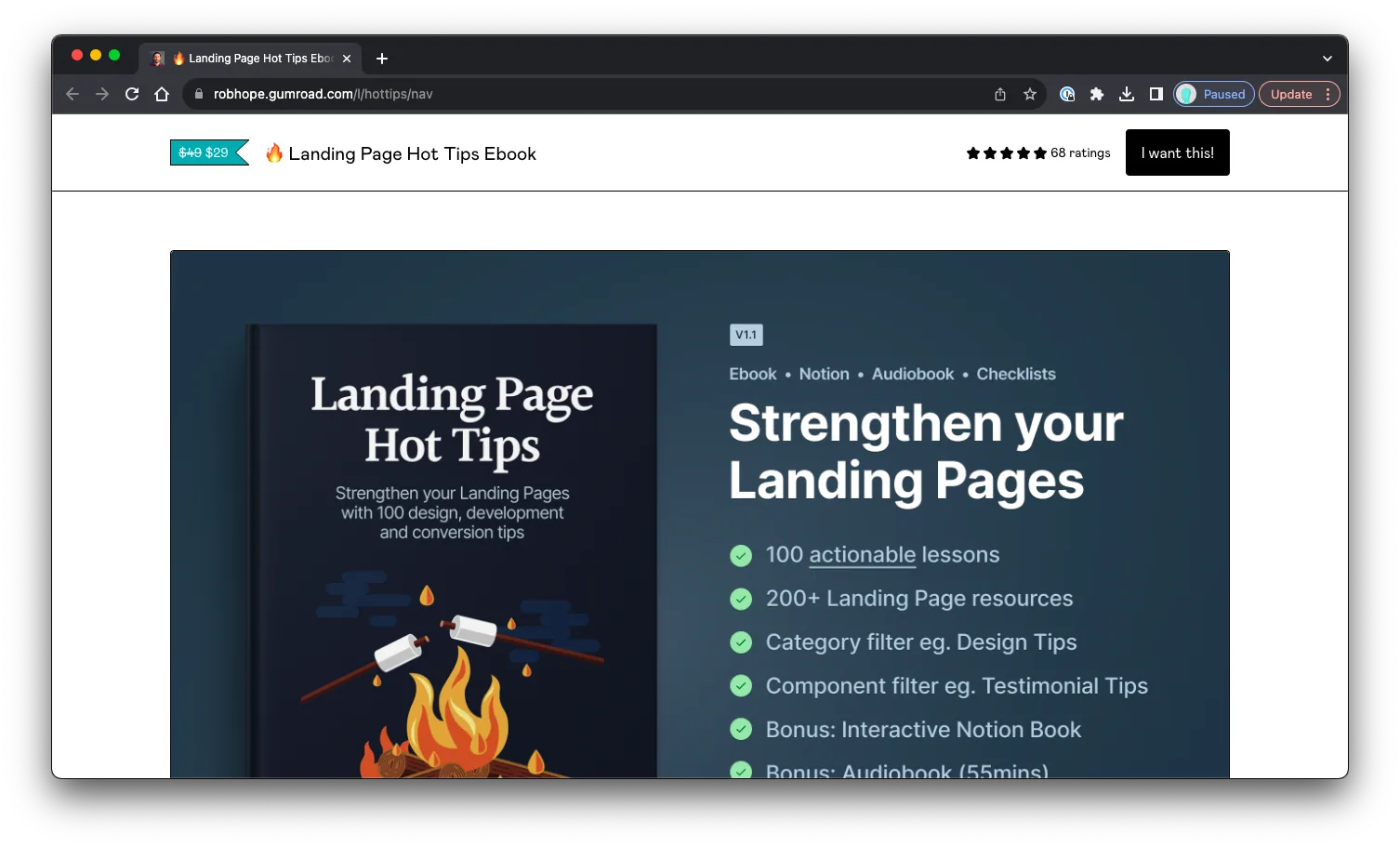Select the Landing Page Hot Tips tab
Viewport: 1400px width, 847px height.
click(x=251, y=59)
